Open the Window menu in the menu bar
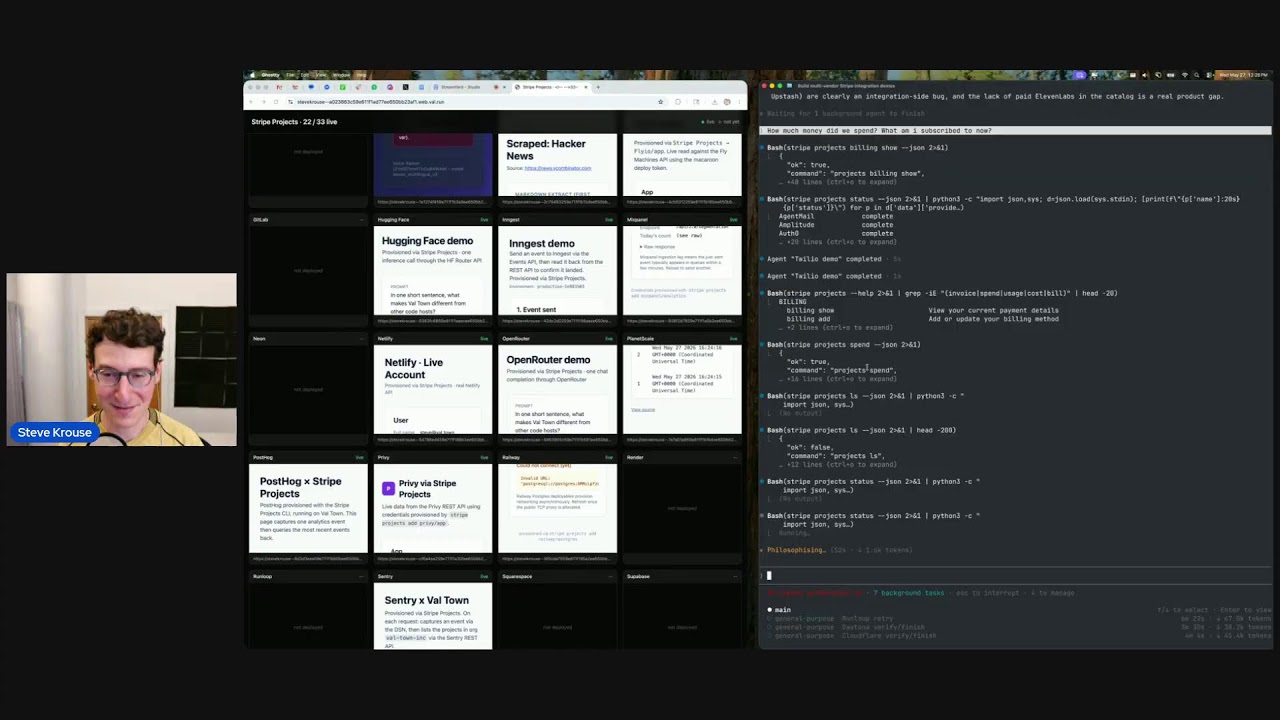Screen dimensions: 1280x720 [341, 74]
